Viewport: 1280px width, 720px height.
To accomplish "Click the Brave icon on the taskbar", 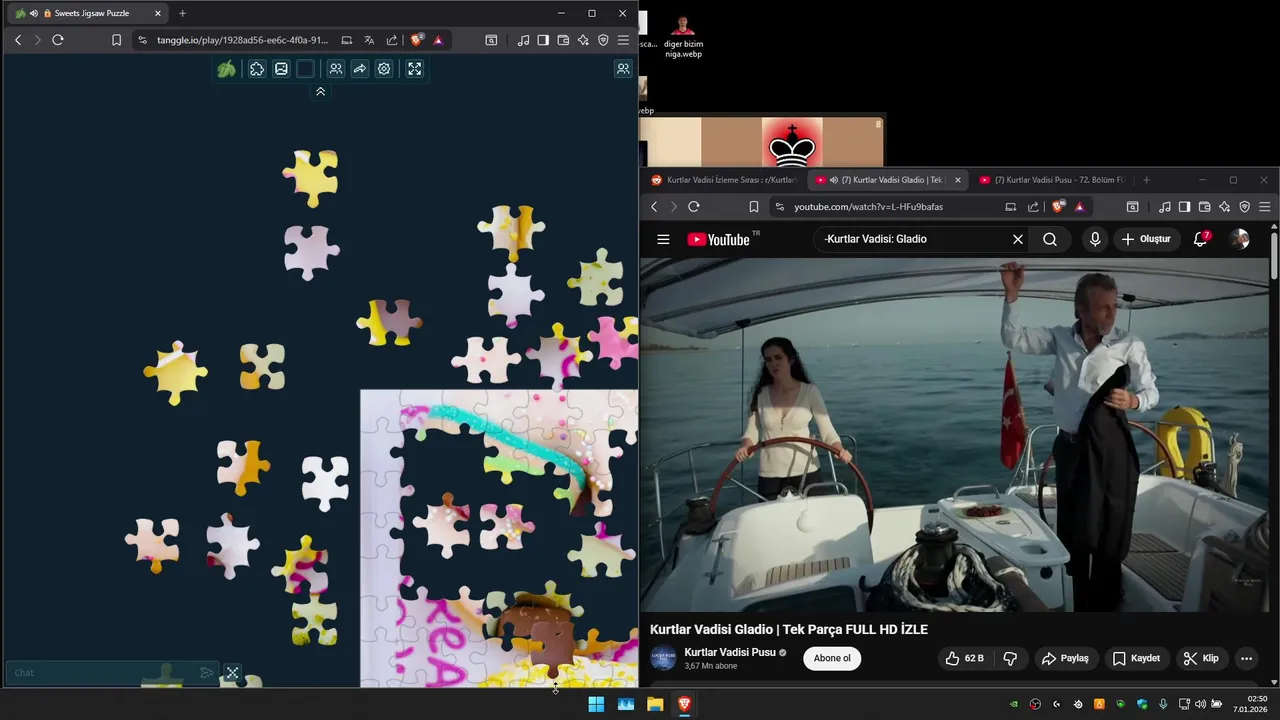I will point(684,704).
